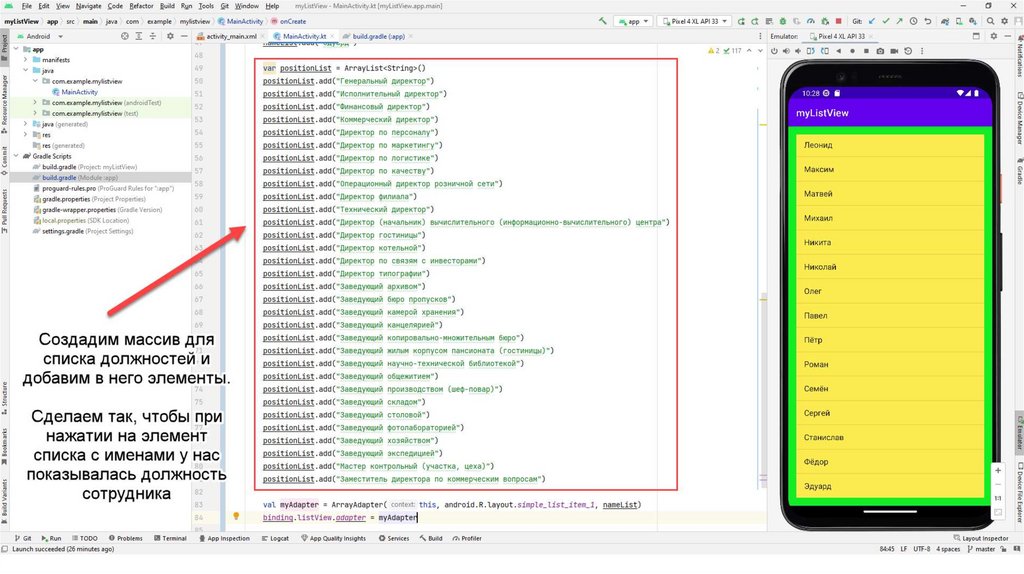Image resolution: width=1024 pixels, height=574 pixels.
Task: Take an emulator screenshot with camera icon
Action: (880, 50)
